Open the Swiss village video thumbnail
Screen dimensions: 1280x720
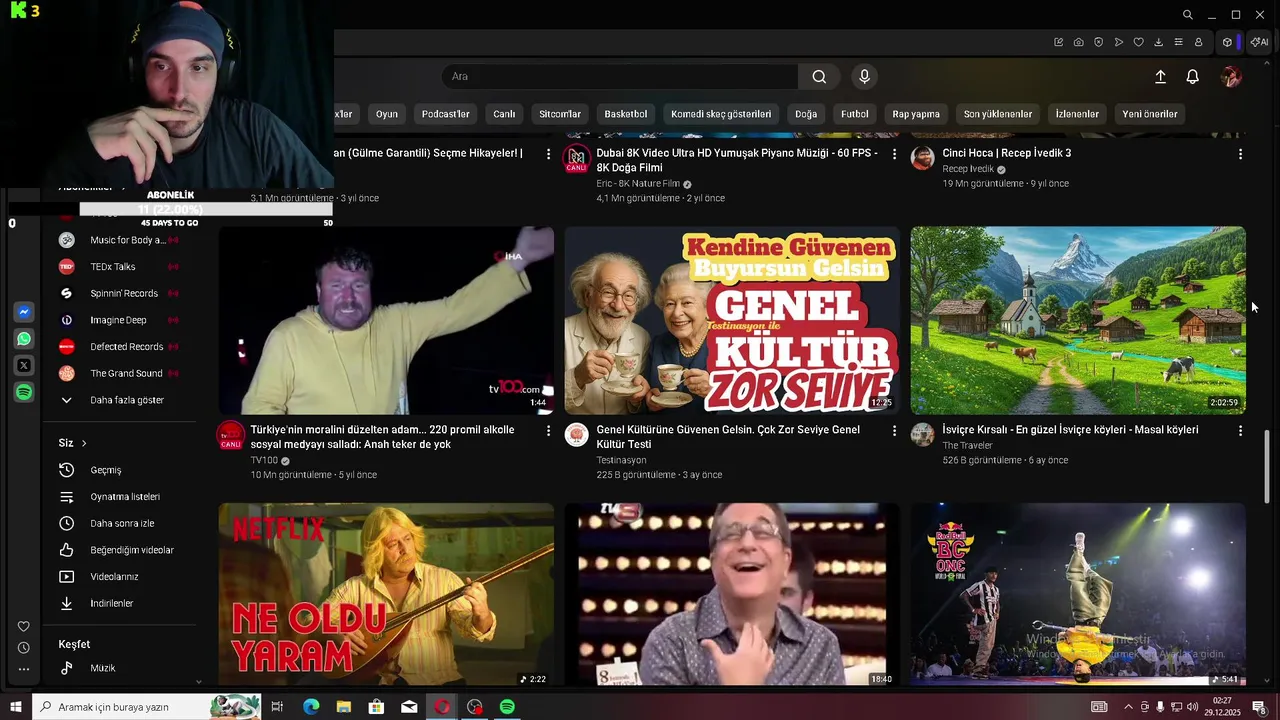click(x=1078, y=320)
